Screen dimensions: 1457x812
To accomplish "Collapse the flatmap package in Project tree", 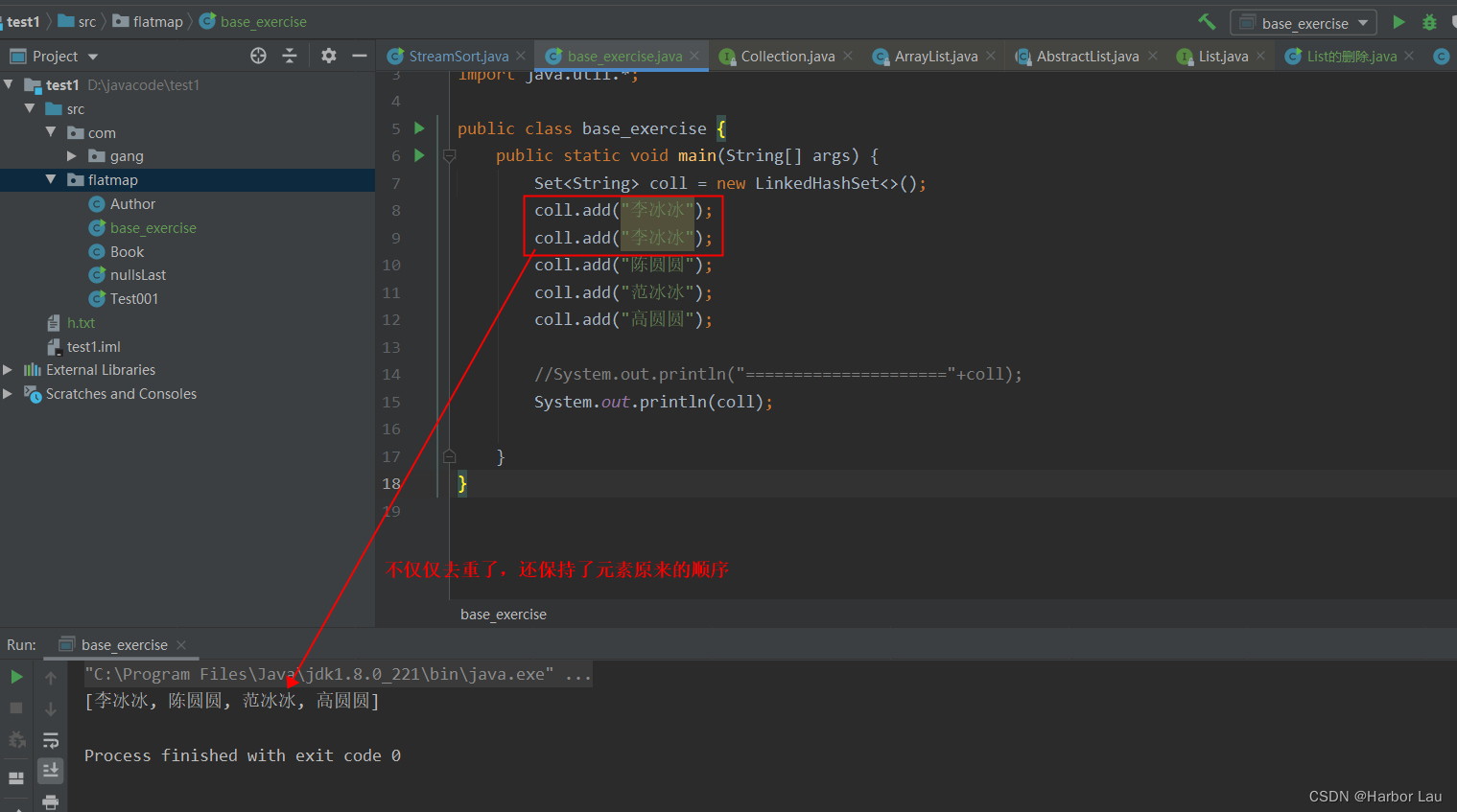I will point(51,179).
